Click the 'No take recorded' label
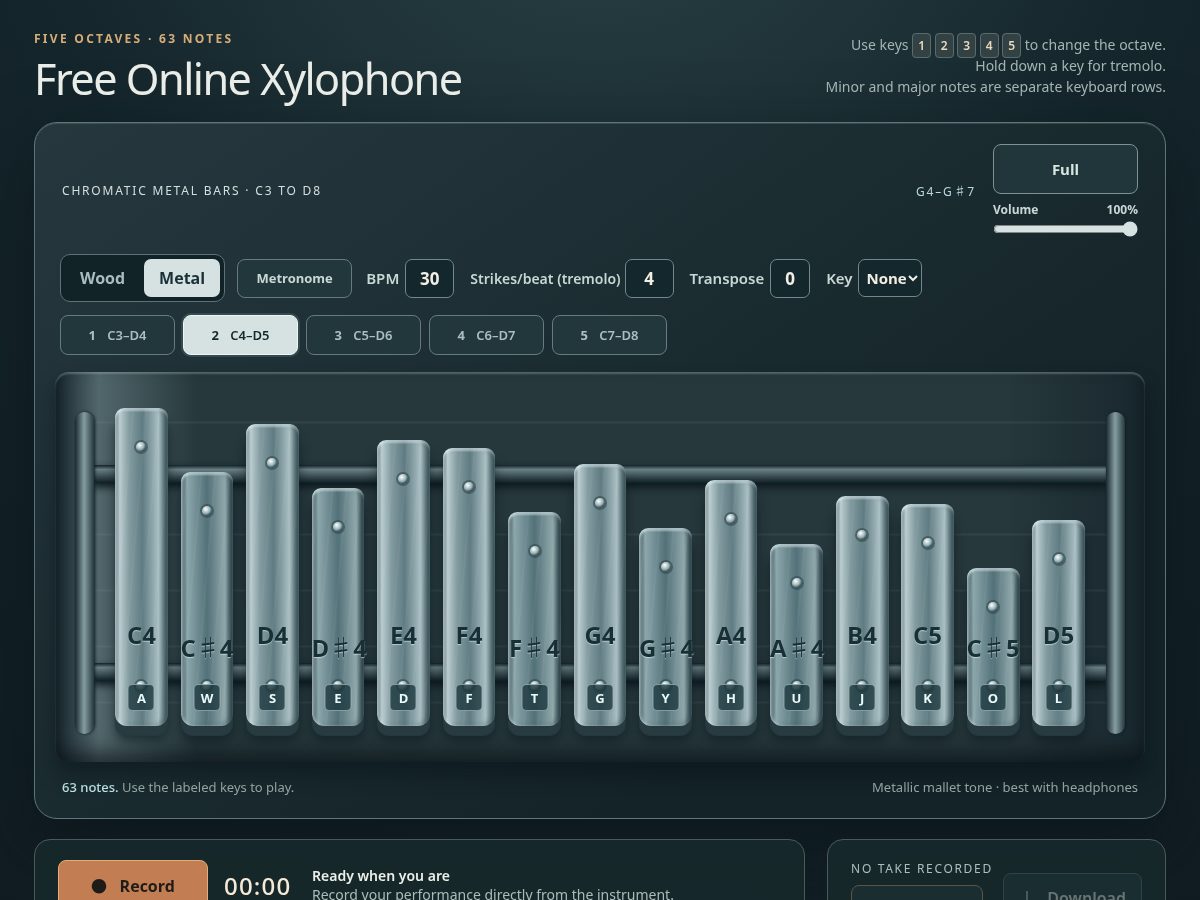 pyautogui.click(x=921, y=868)
